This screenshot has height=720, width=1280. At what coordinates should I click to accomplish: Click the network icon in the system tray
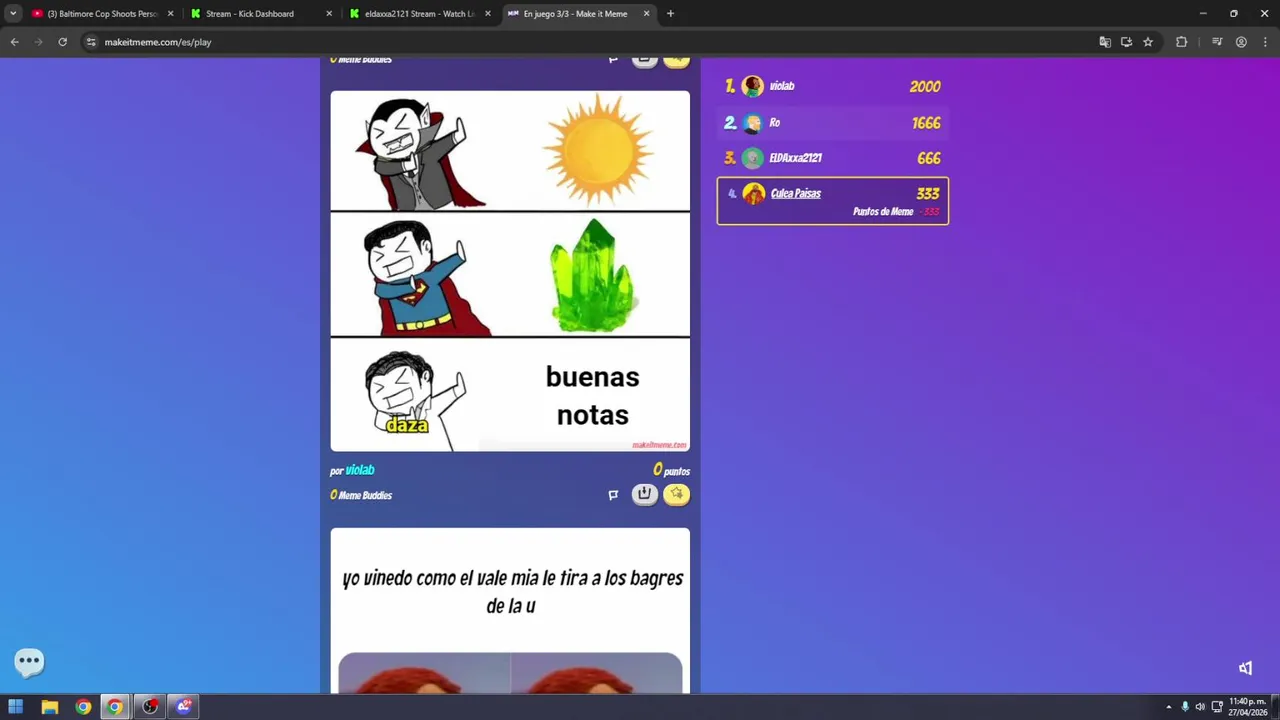click(1217, 707)
